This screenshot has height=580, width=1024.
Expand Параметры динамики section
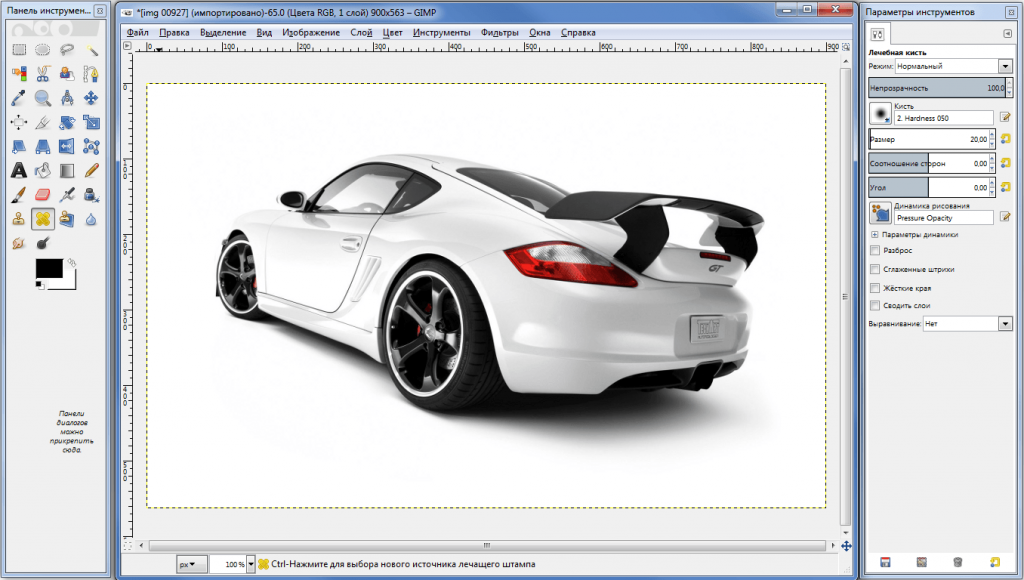click(x=875, y=234)
